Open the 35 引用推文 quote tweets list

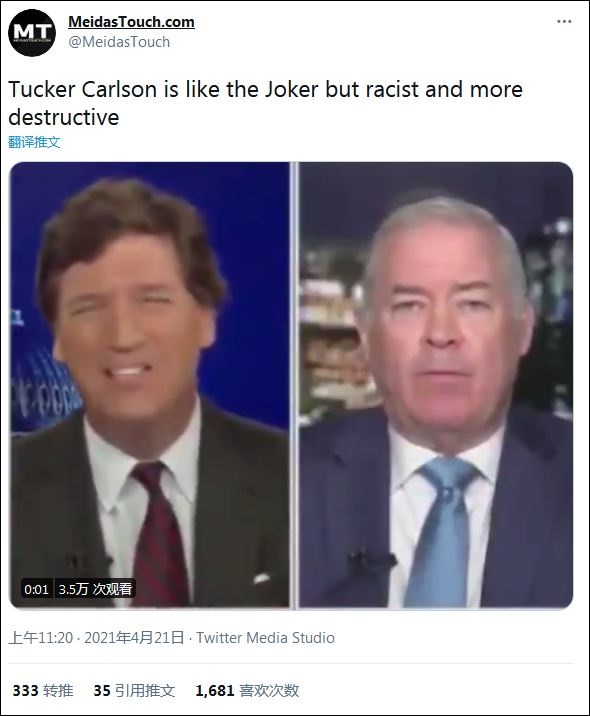click(x=134, y=690)
